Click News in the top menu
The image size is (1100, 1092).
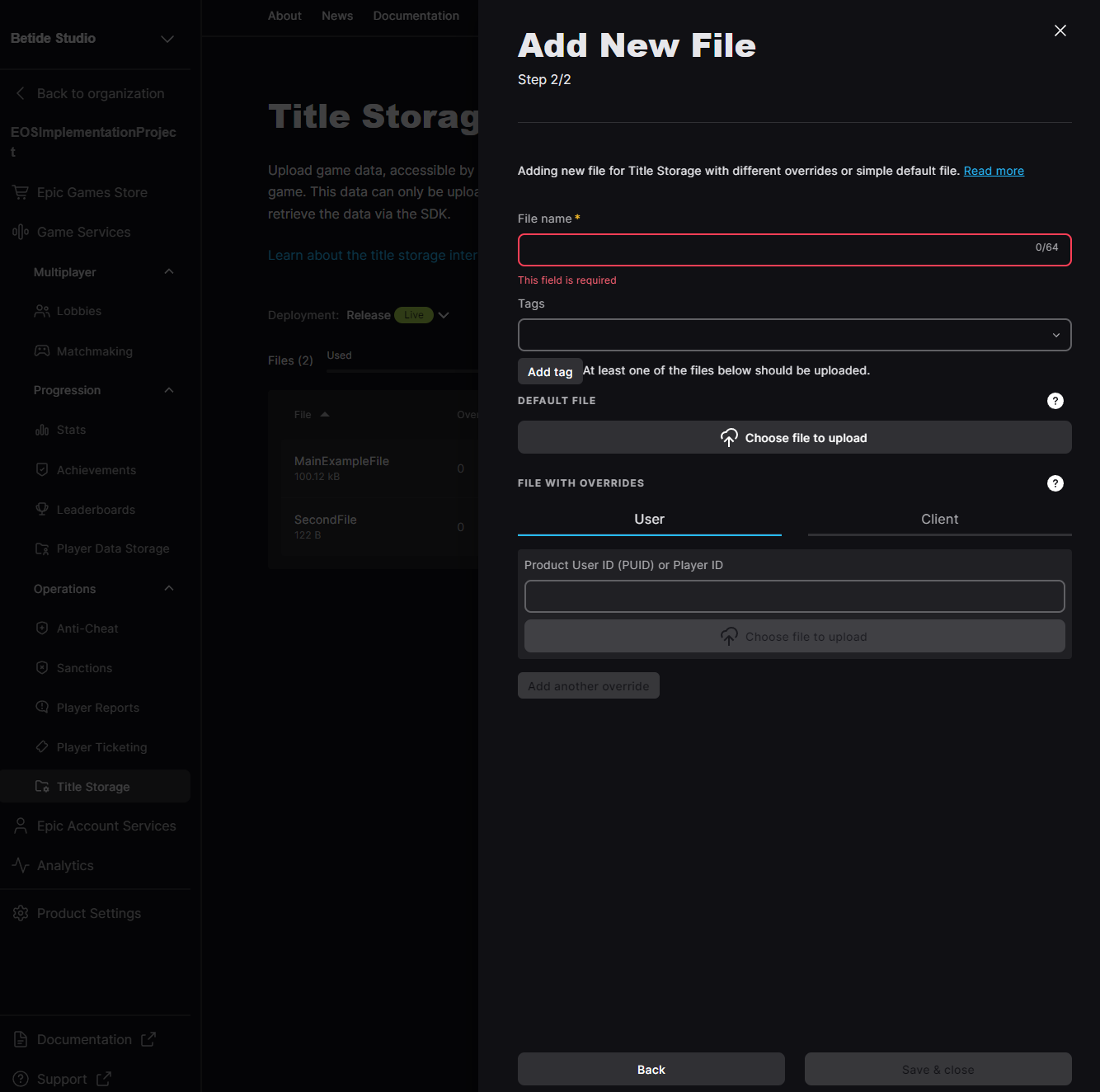337,15
